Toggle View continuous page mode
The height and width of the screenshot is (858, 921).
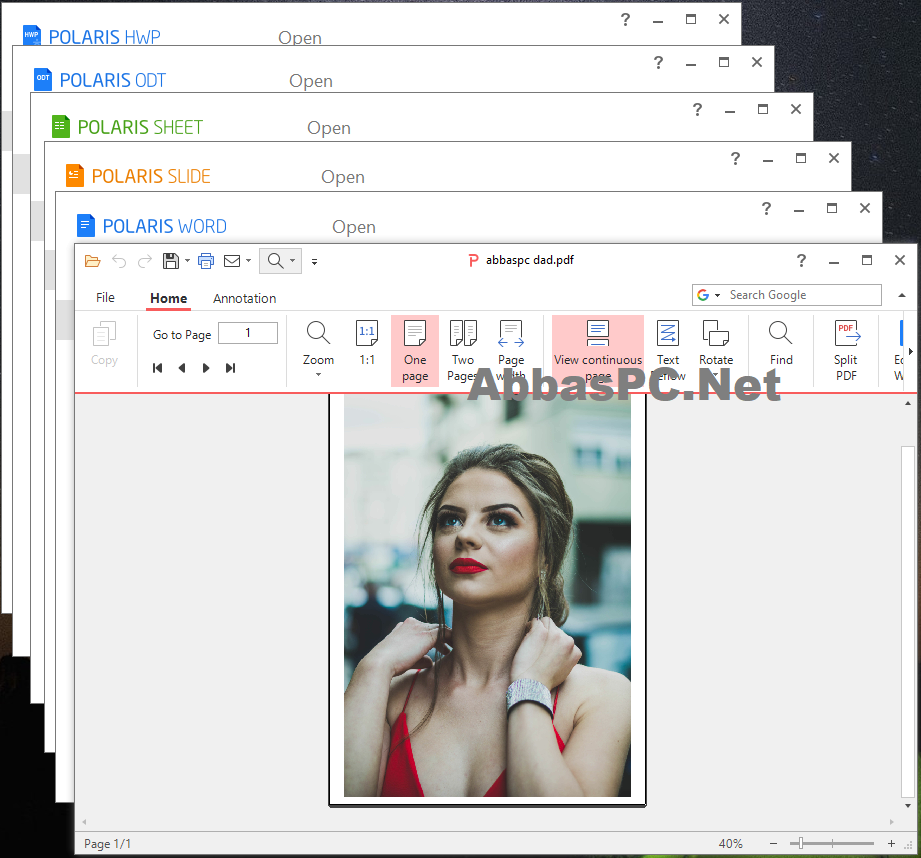[x=598, y=351]
